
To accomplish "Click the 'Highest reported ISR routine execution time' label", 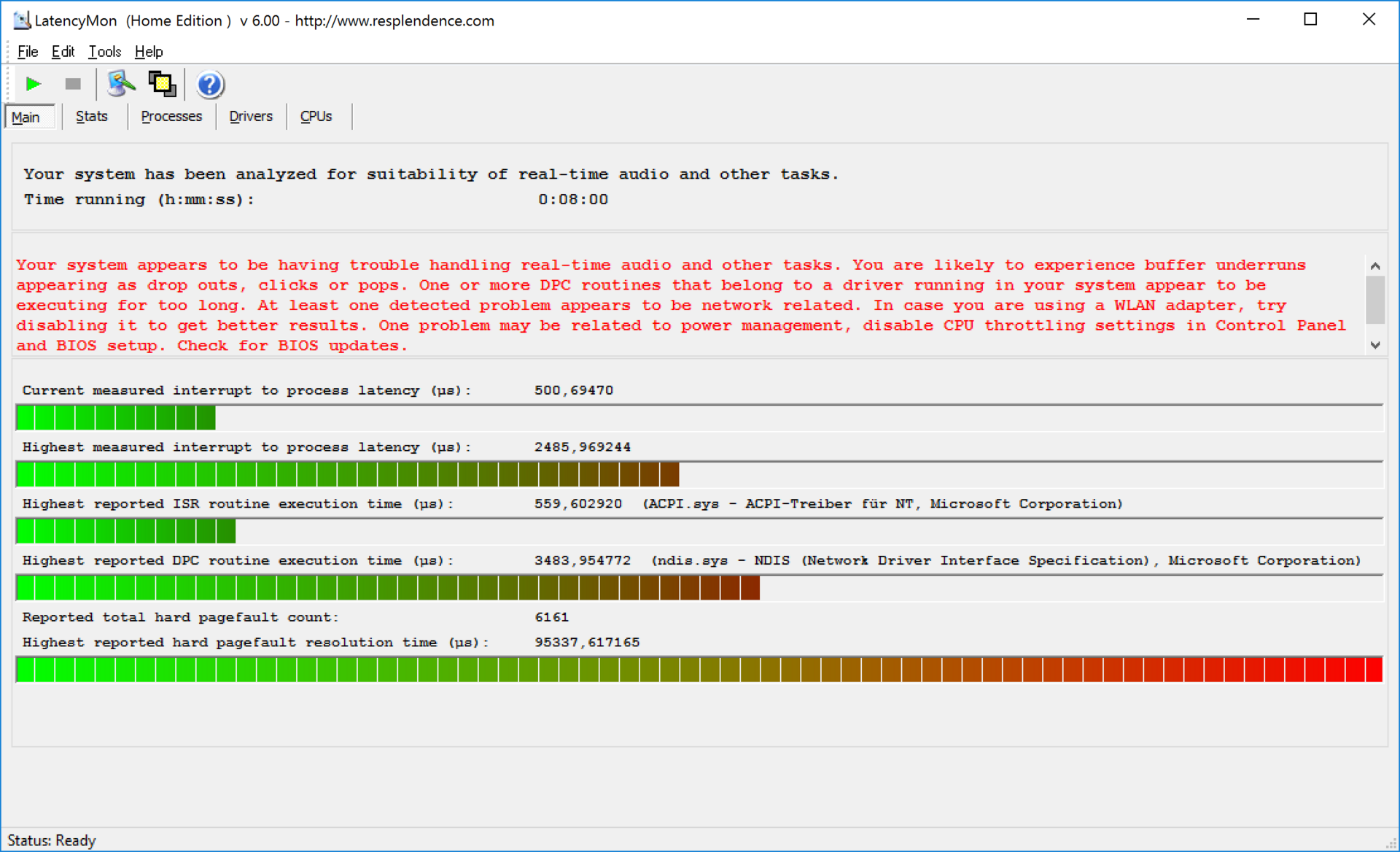I will [238, 504].
